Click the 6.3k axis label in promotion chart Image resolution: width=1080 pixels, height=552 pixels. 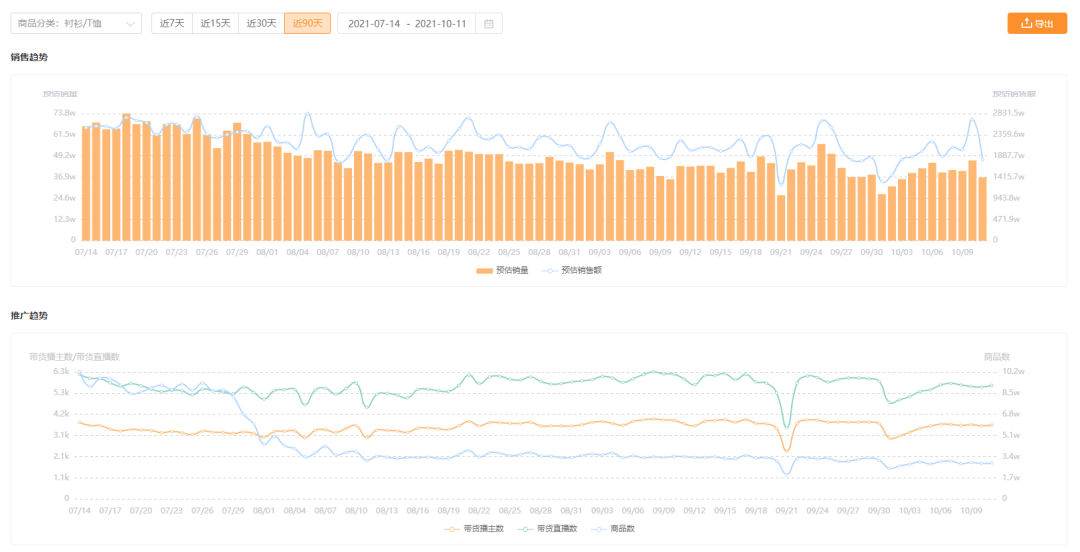61,371
